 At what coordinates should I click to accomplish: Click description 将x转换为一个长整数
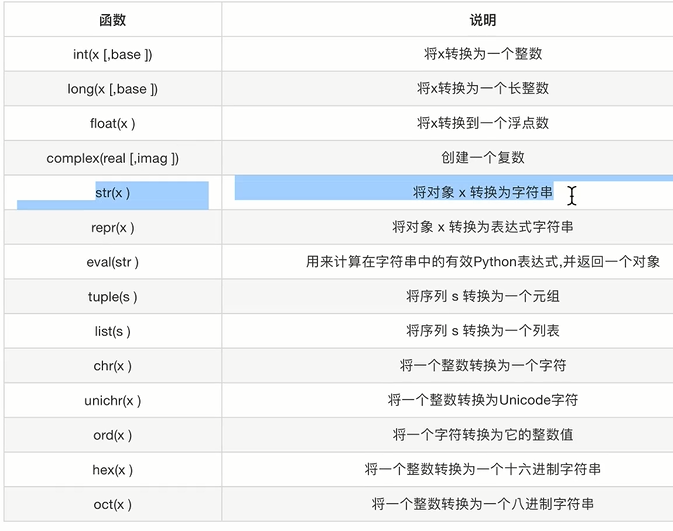pos(483,88)
